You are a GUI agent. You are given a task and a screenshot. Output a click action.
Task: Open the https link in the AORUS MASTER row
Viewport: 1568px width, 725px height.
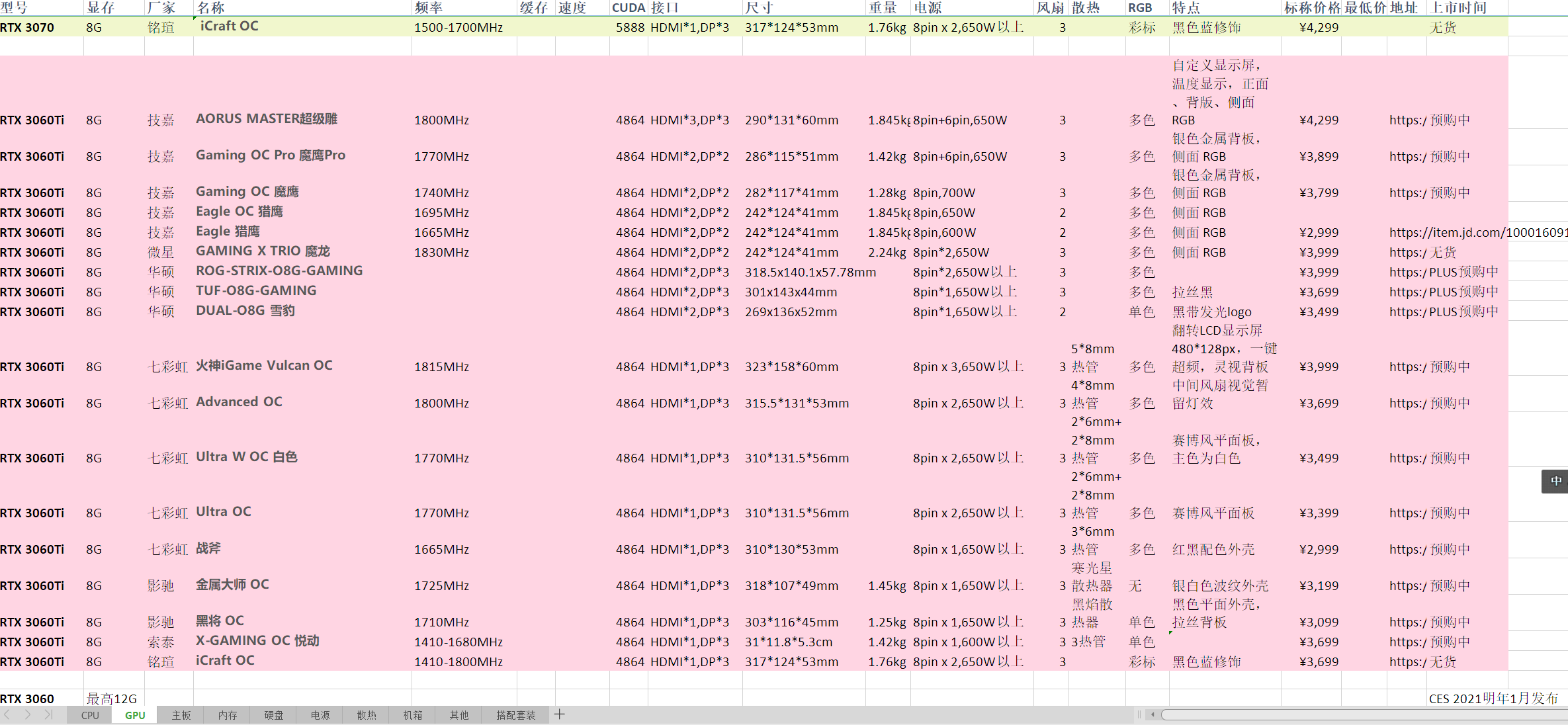click(1408, 120)
